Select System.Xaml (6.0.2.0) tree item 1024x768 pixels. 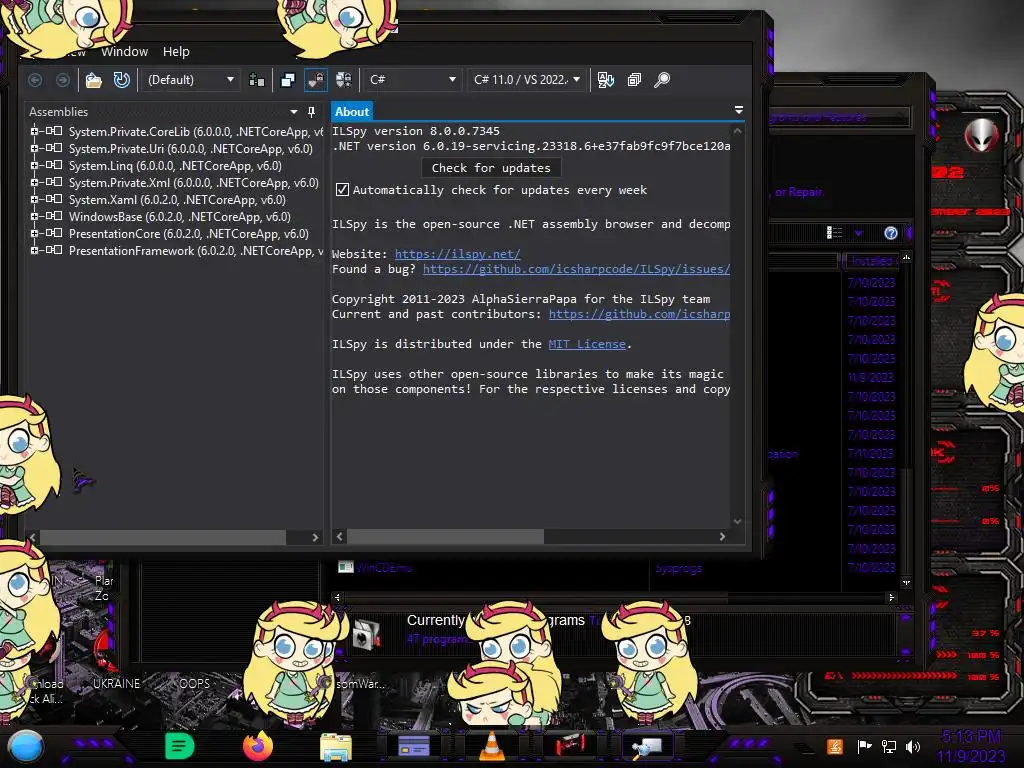click(x=177, y=200)
